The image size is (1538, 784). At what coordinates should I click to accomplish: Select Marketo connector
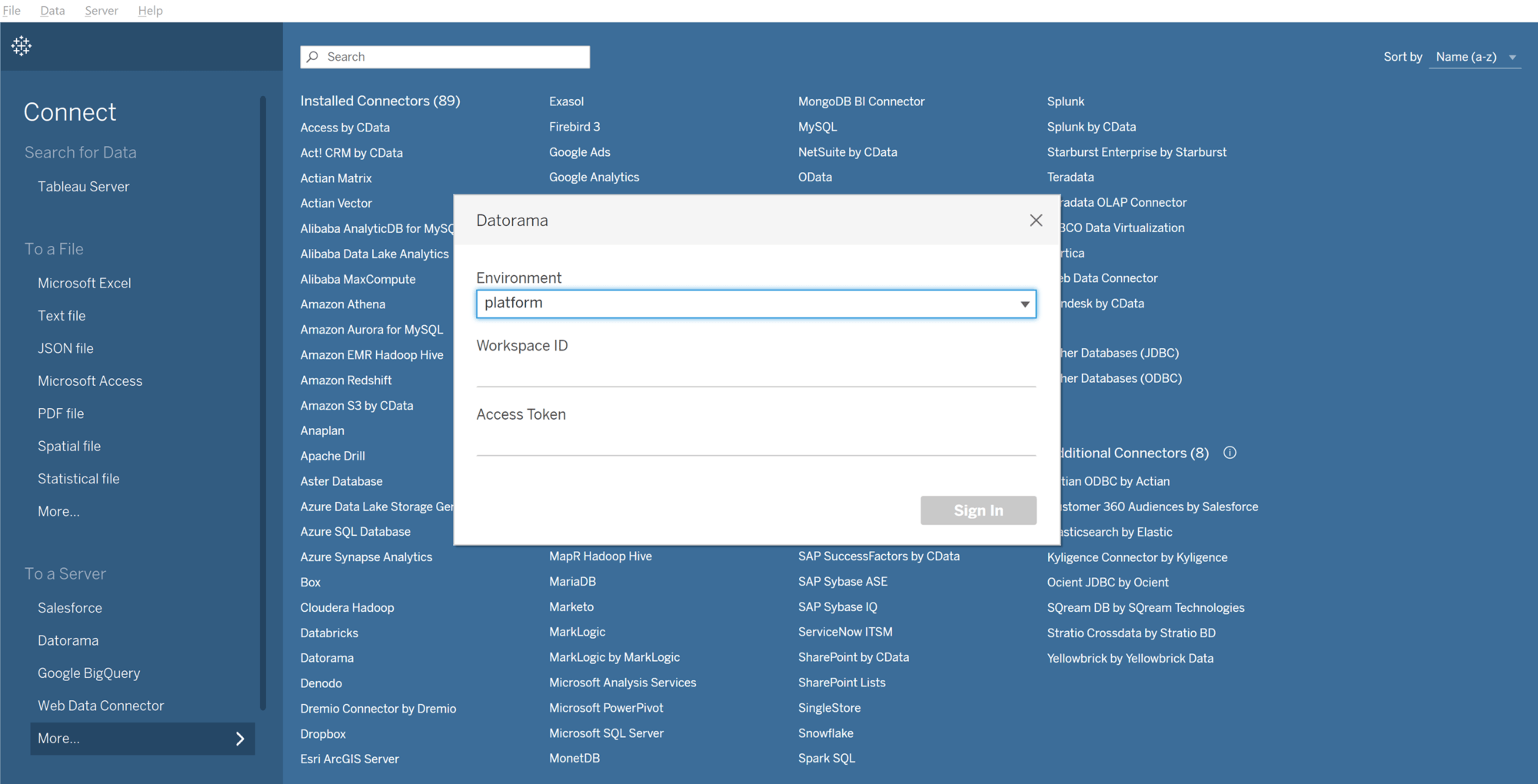[571, 607]
